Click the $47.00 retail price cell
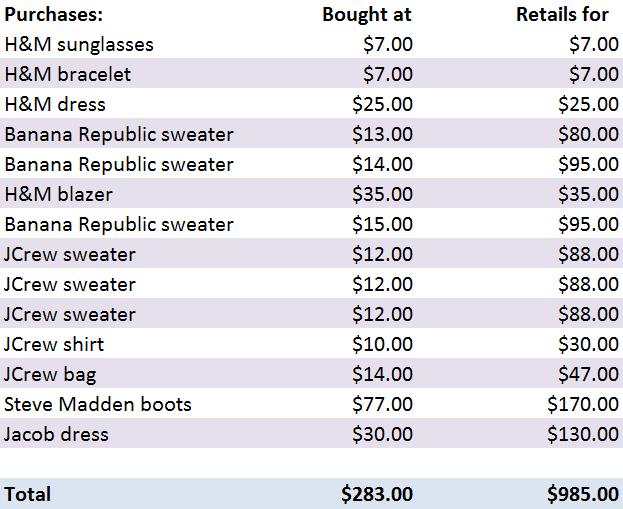The width and height of the screenshot is (623, 509). coord(588,374)
